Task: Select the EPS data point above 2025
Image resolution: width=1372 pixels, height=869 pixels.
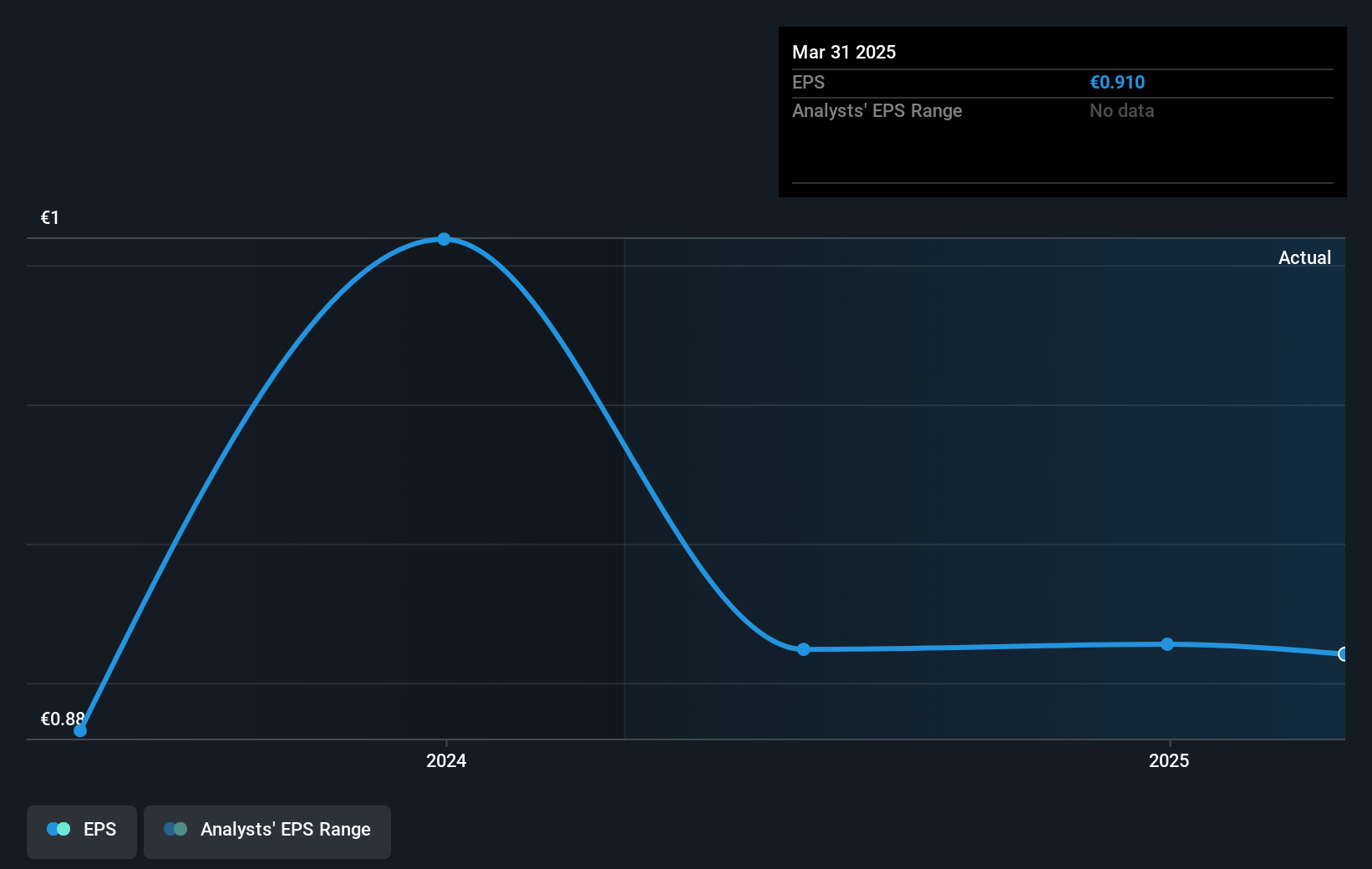Action: pos(1167,644)
